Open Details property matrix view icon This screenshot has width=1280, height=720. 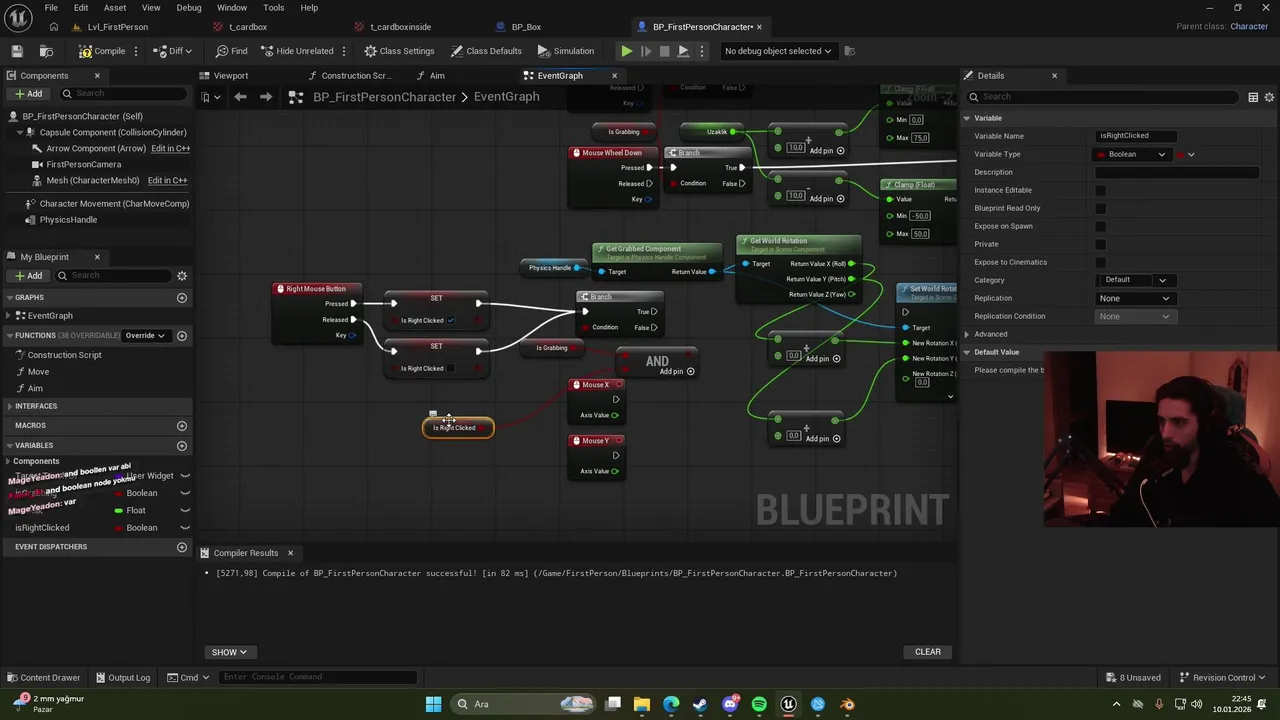pyautogui.click(x=1253, y=97)
